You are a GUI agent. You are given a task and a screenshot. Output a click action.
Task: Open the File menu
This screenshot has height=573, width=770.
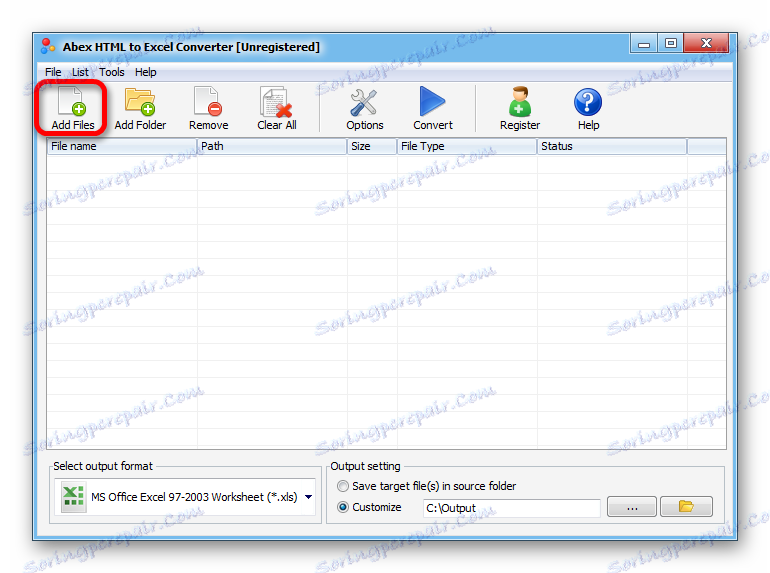pyautogui.click(x=53, y=72)
